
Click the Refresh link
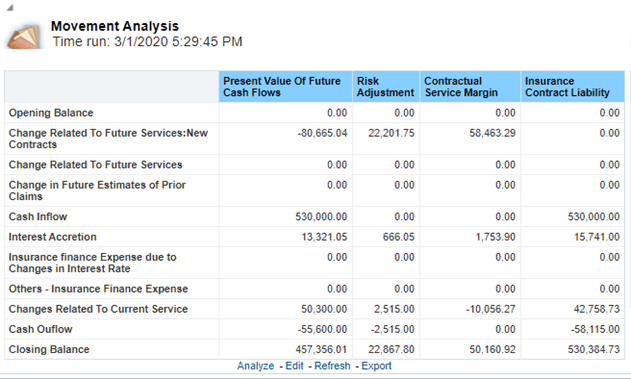(332, 366)
